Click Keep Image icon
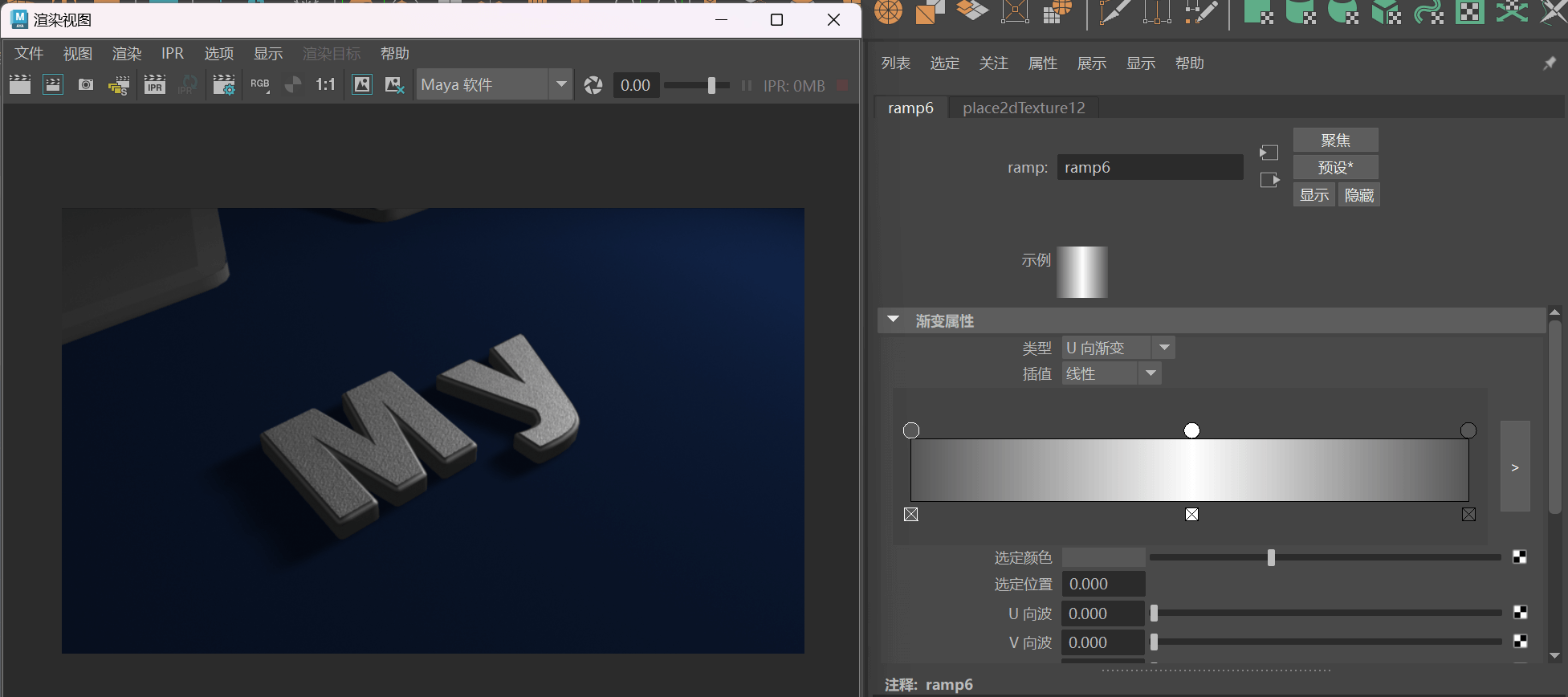 [x=362, y=84]
